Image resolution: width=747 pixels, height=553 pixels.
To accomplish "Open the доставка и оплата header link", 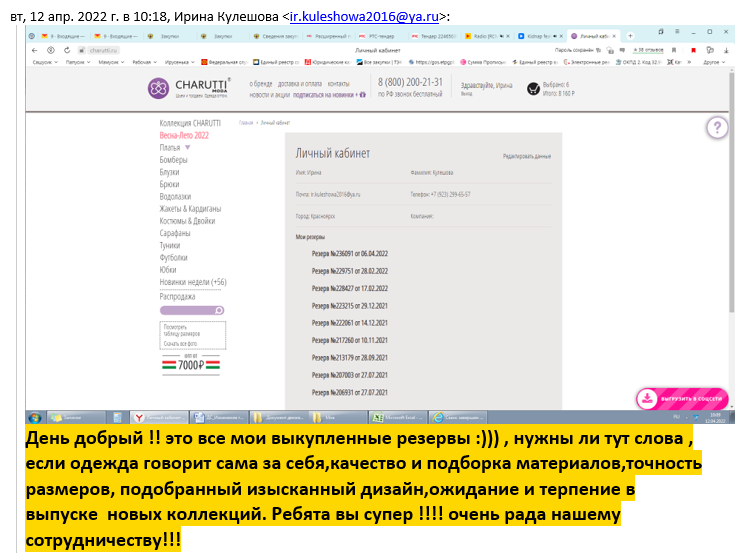I will pos(300,84).
